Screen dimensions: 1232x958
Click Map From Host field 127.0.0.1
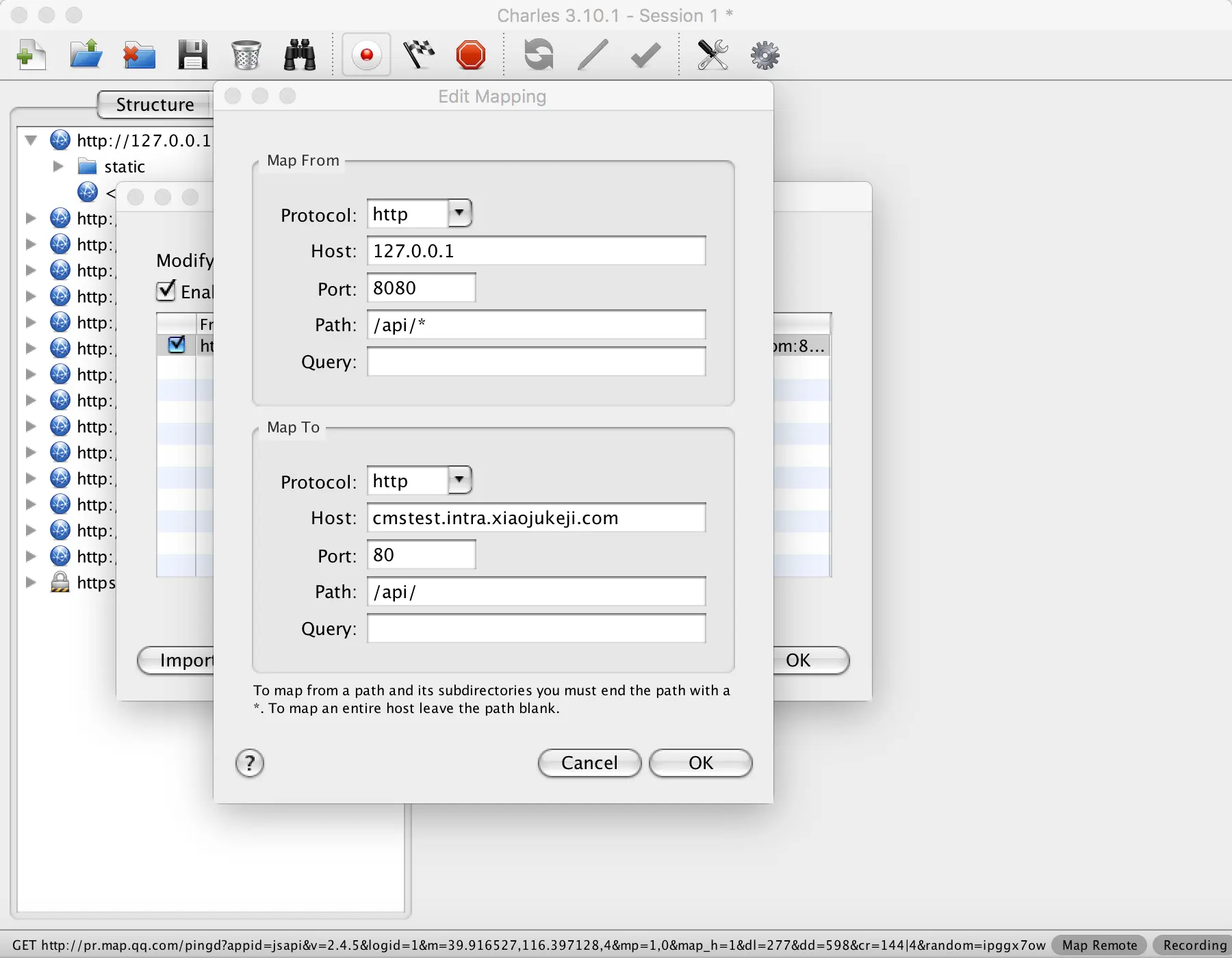[x=537, y=250]
